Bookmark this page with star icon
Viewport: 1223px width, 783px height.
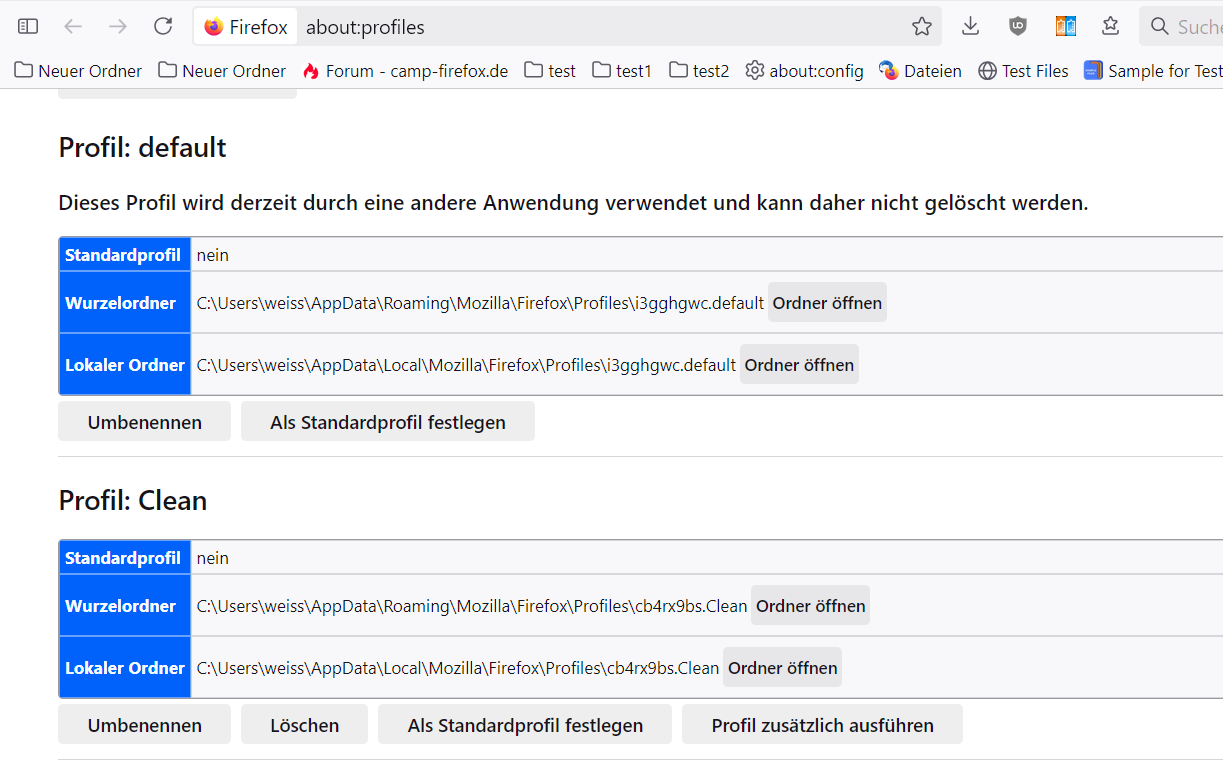(x=922, y=27)
